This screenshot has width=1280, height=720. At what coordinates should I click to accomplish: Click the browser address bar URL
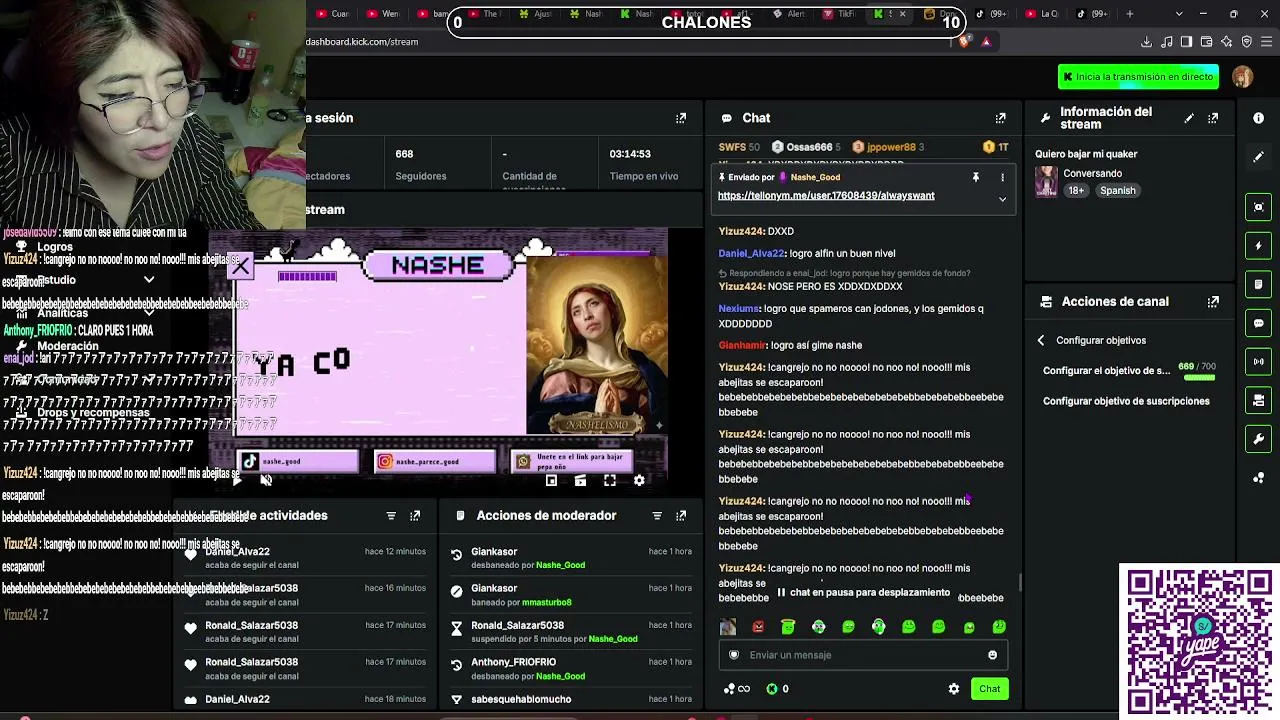[x=362, y=42]
